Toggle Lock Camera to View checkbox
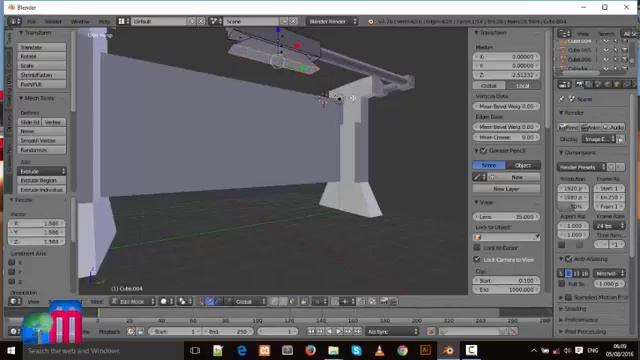The width and height of the screenshot is (640, 360). [477, 260]
